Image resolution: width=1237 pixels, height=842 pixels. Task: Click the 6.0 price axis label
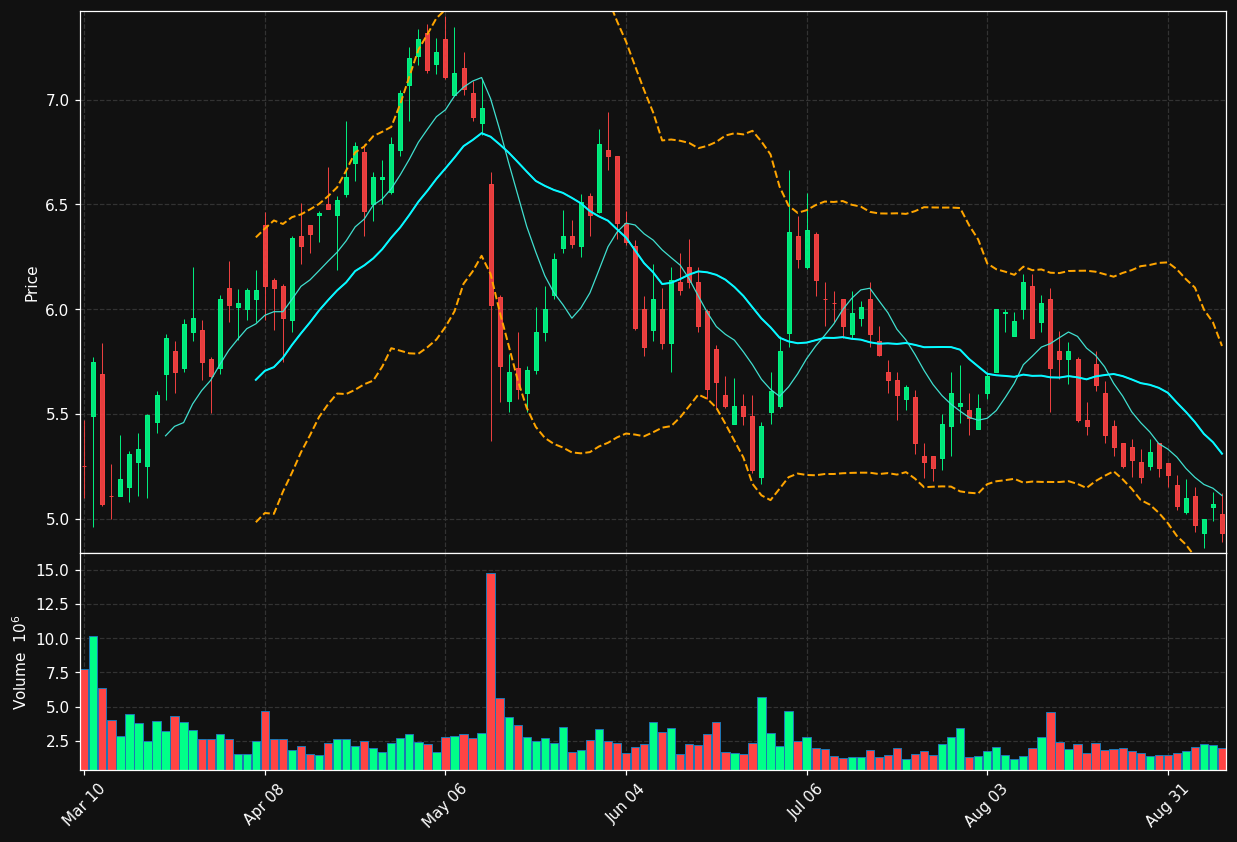[x=57, y=310]
